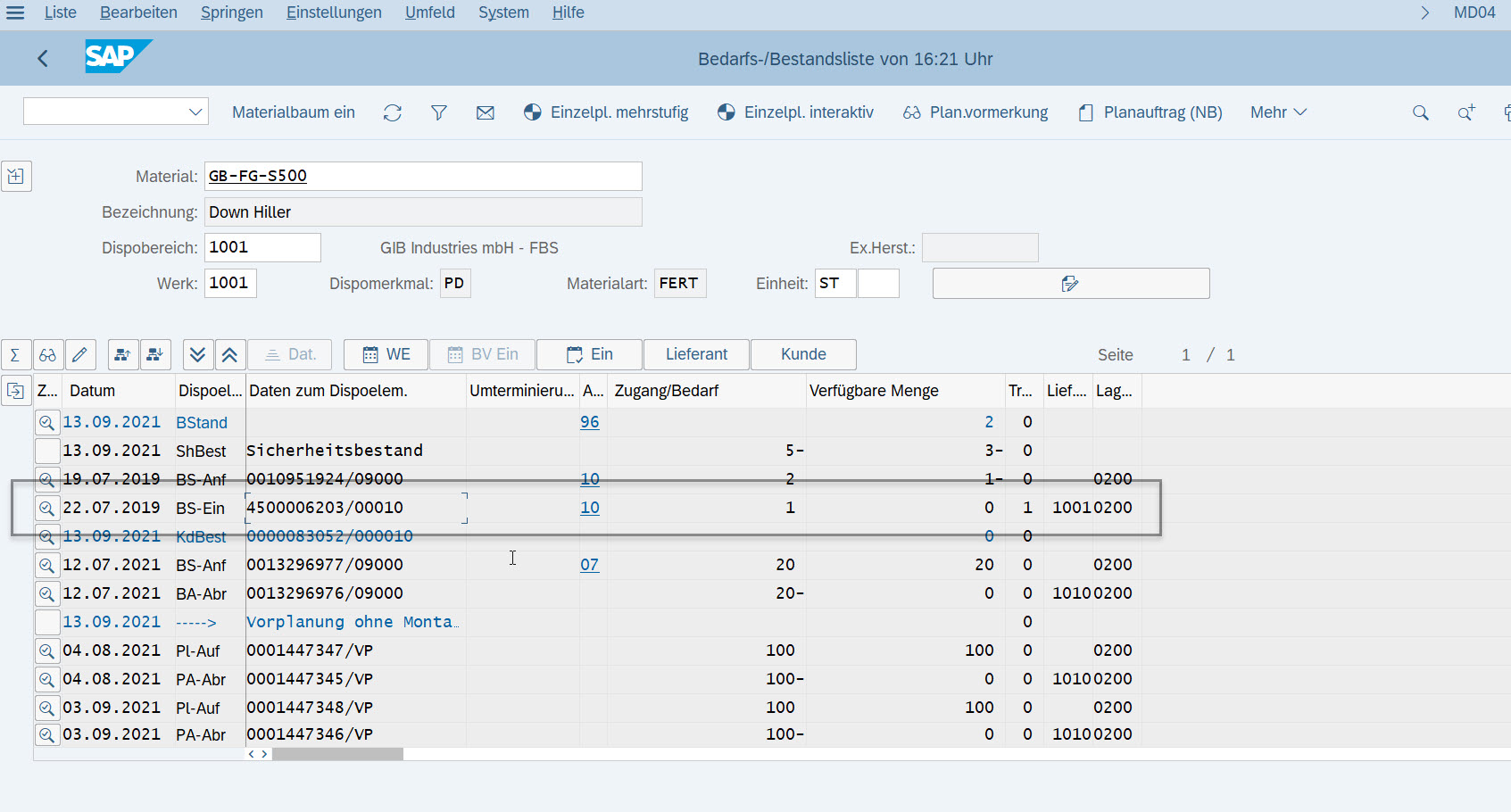Image resolution: width=1511 pixels, height=812 pixels.
Task: Collapse all rows with double-up chevron
Action: (x=229, y=355)
